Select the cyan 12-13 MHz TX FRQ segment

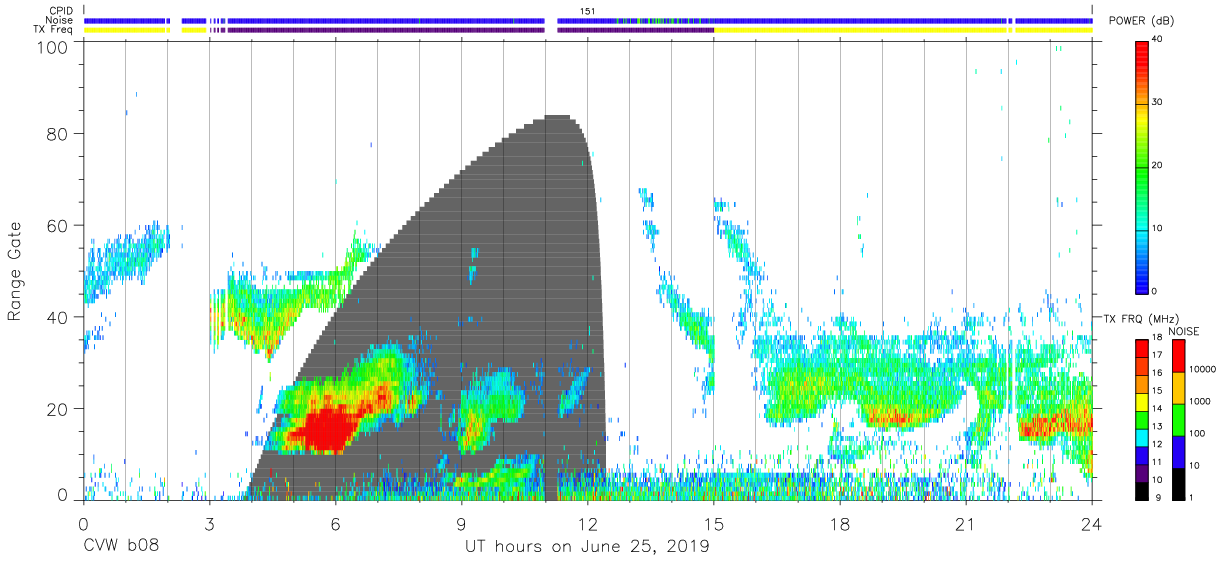coord(1143,438)
